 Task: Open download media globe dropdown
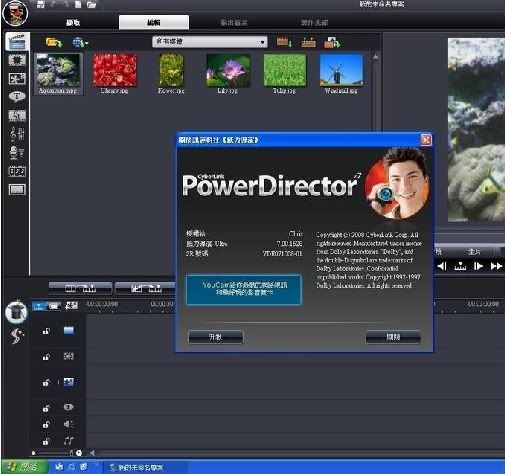(80, 43)
